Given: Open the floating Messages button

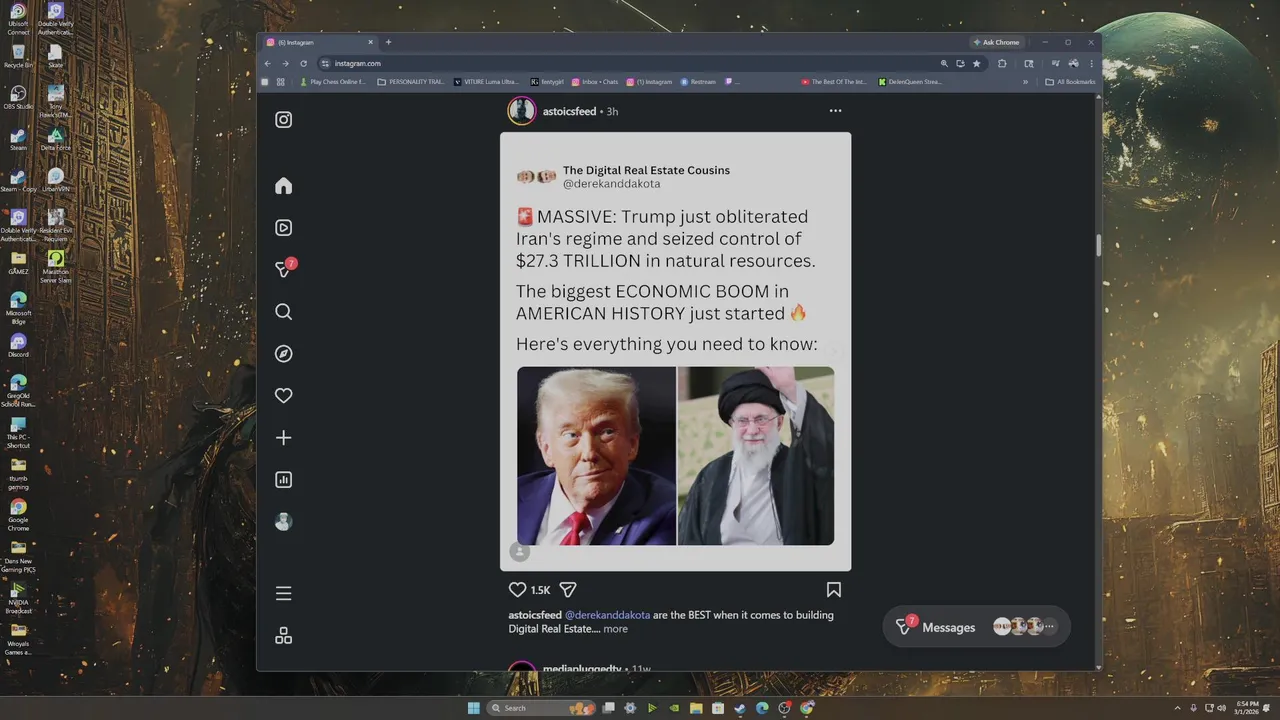Looking at the screenshot, I should click(976, 627).
